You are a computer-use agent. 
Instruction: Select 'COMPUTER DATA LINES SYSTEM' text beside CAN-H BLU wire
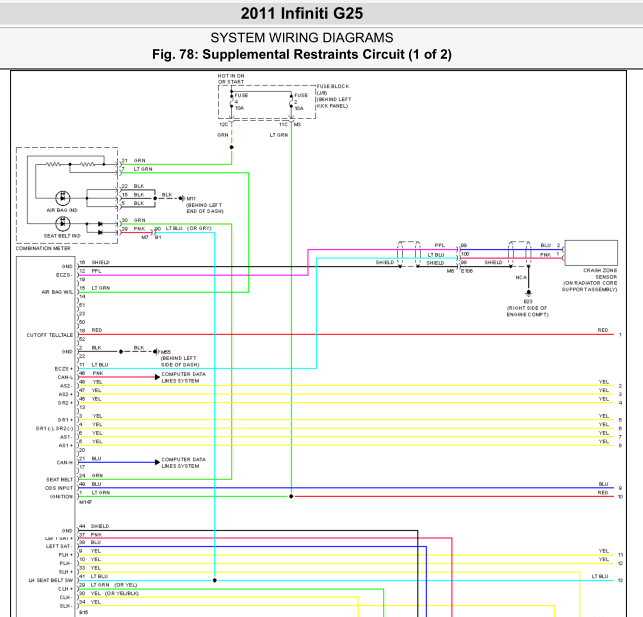coord(183,463)
